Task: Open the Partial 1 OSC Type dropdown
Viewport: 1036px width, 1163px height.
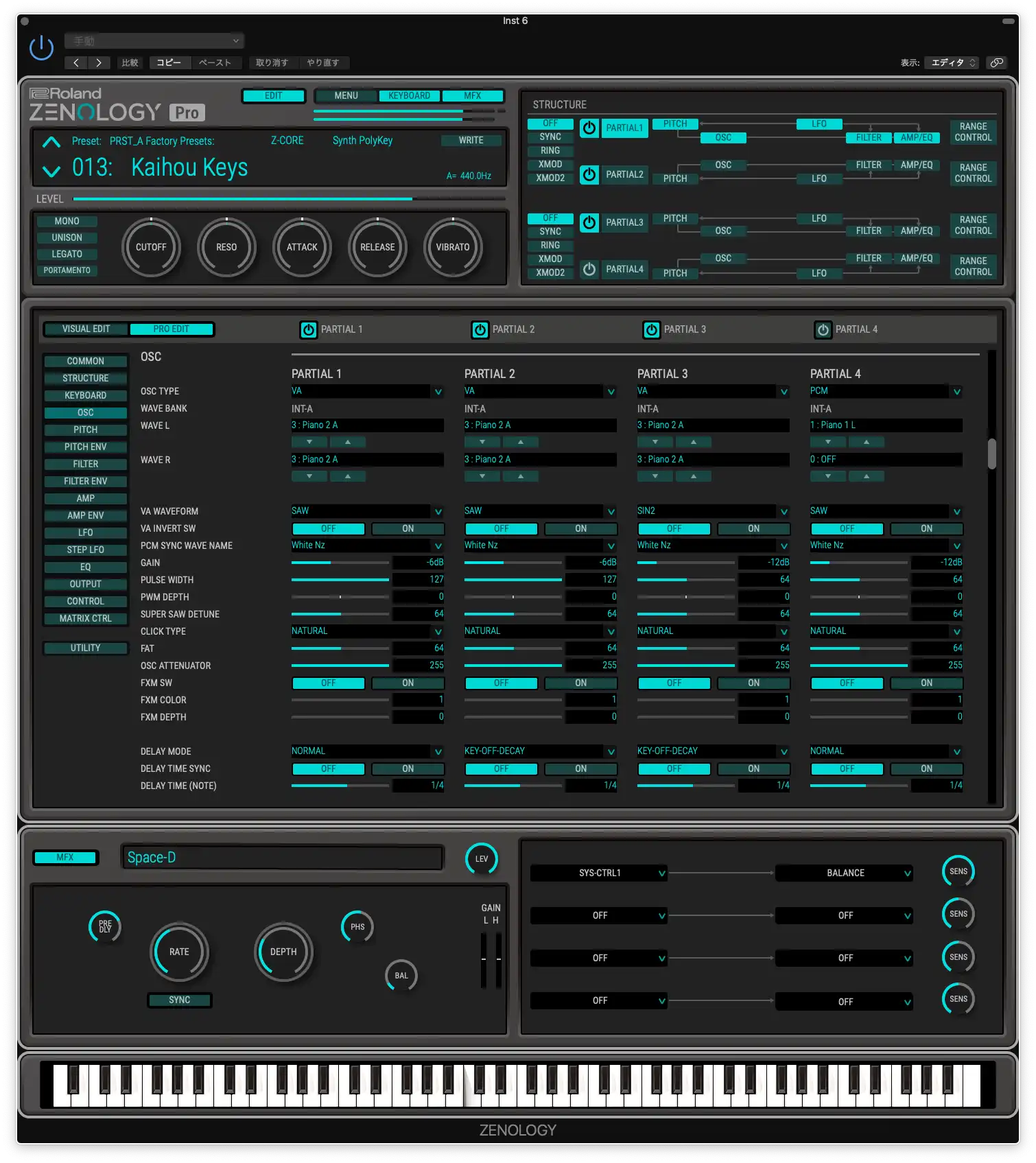Action: coord(438,391)
